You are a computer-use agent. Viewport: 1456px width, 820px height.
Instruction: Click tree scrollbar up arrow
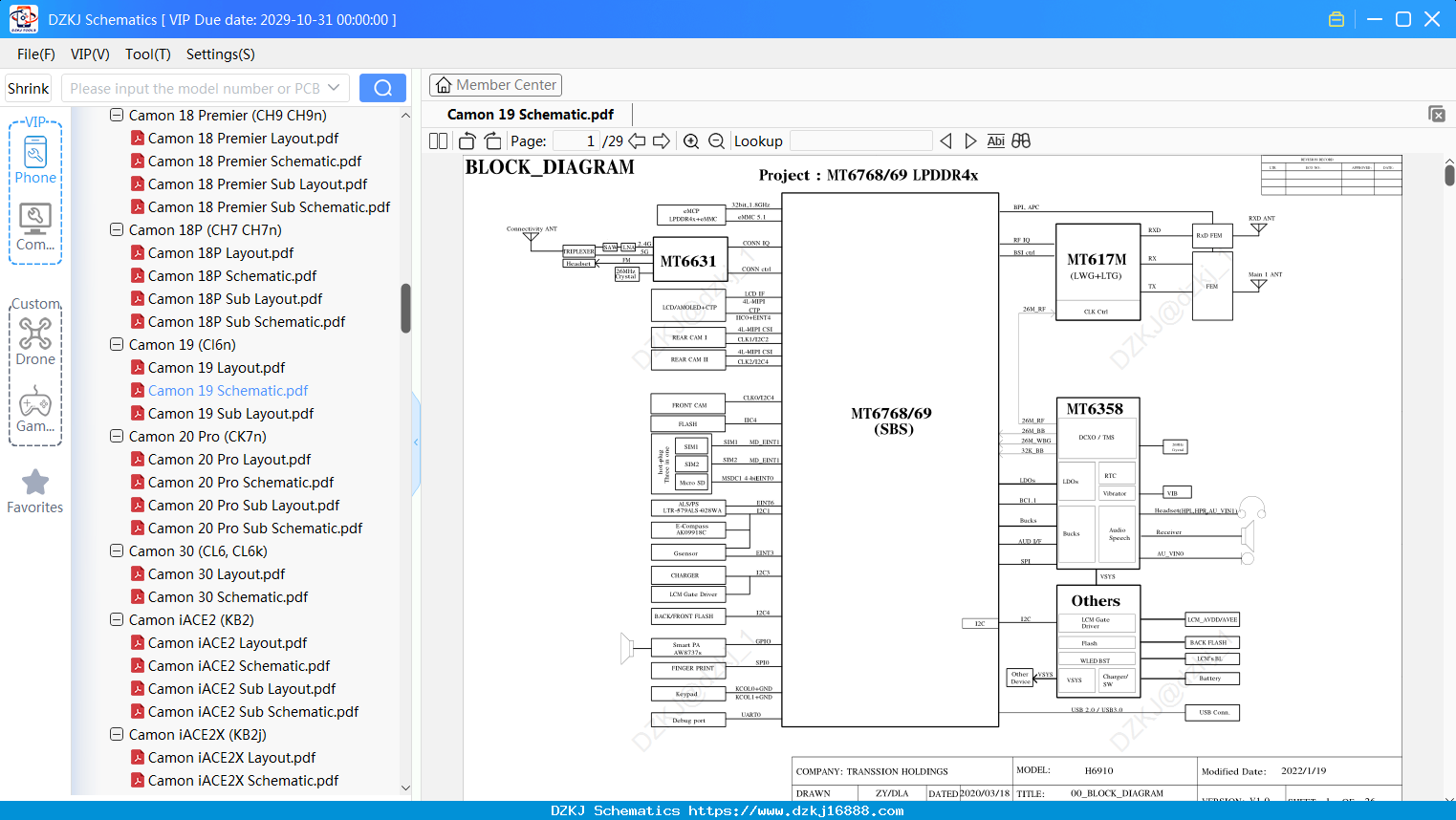[x=405, y=115]
